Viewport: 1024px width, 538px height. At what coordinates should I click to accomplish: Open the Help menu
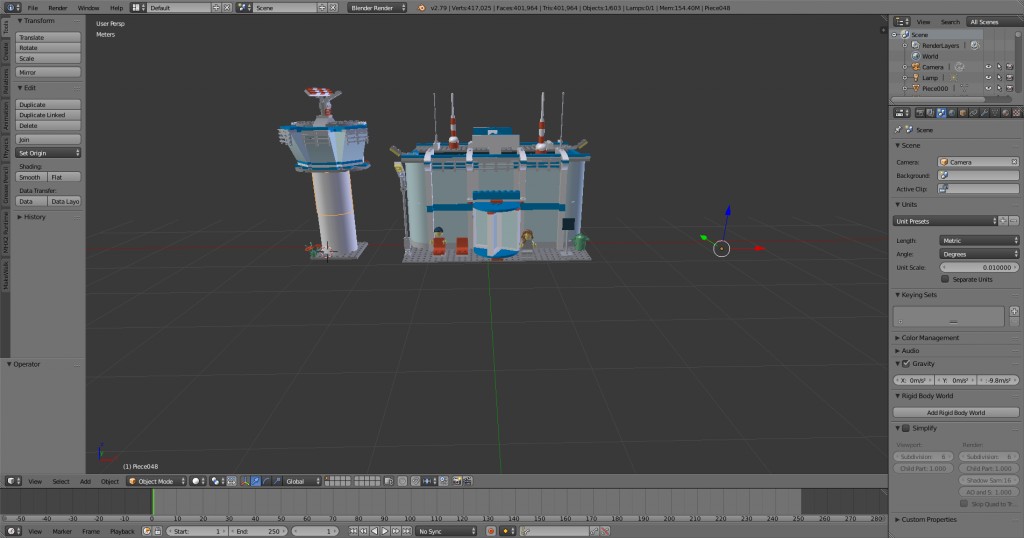(x=116, y=8)
